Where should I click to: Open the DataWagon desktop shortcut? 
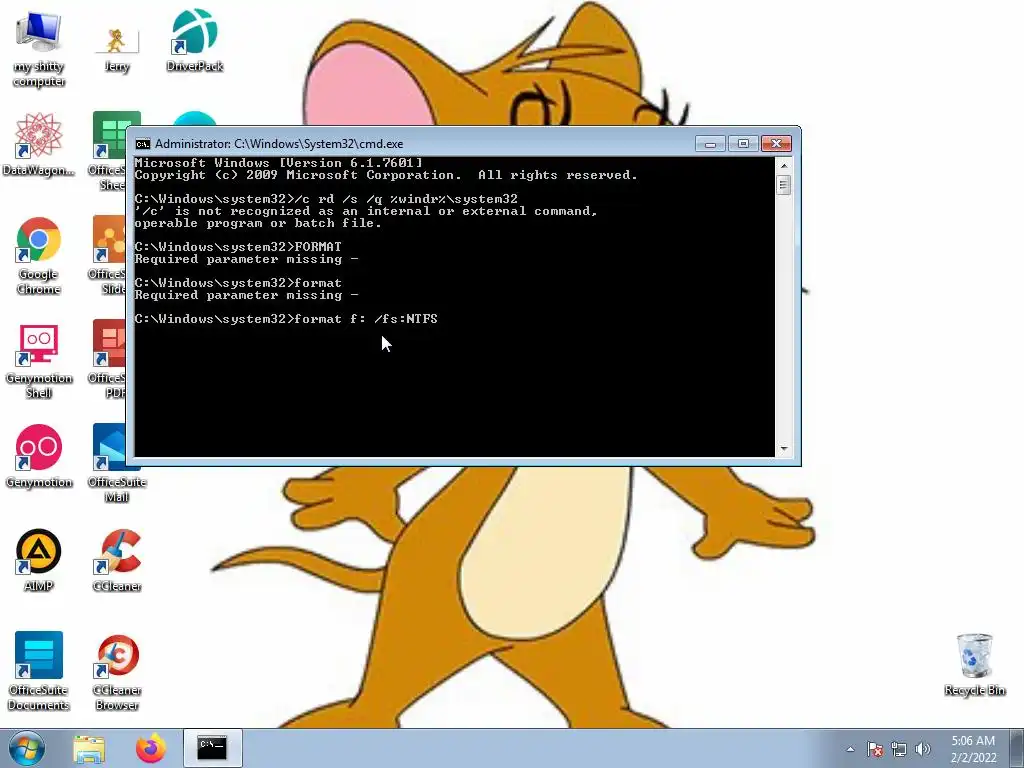(x=39, y=144)
